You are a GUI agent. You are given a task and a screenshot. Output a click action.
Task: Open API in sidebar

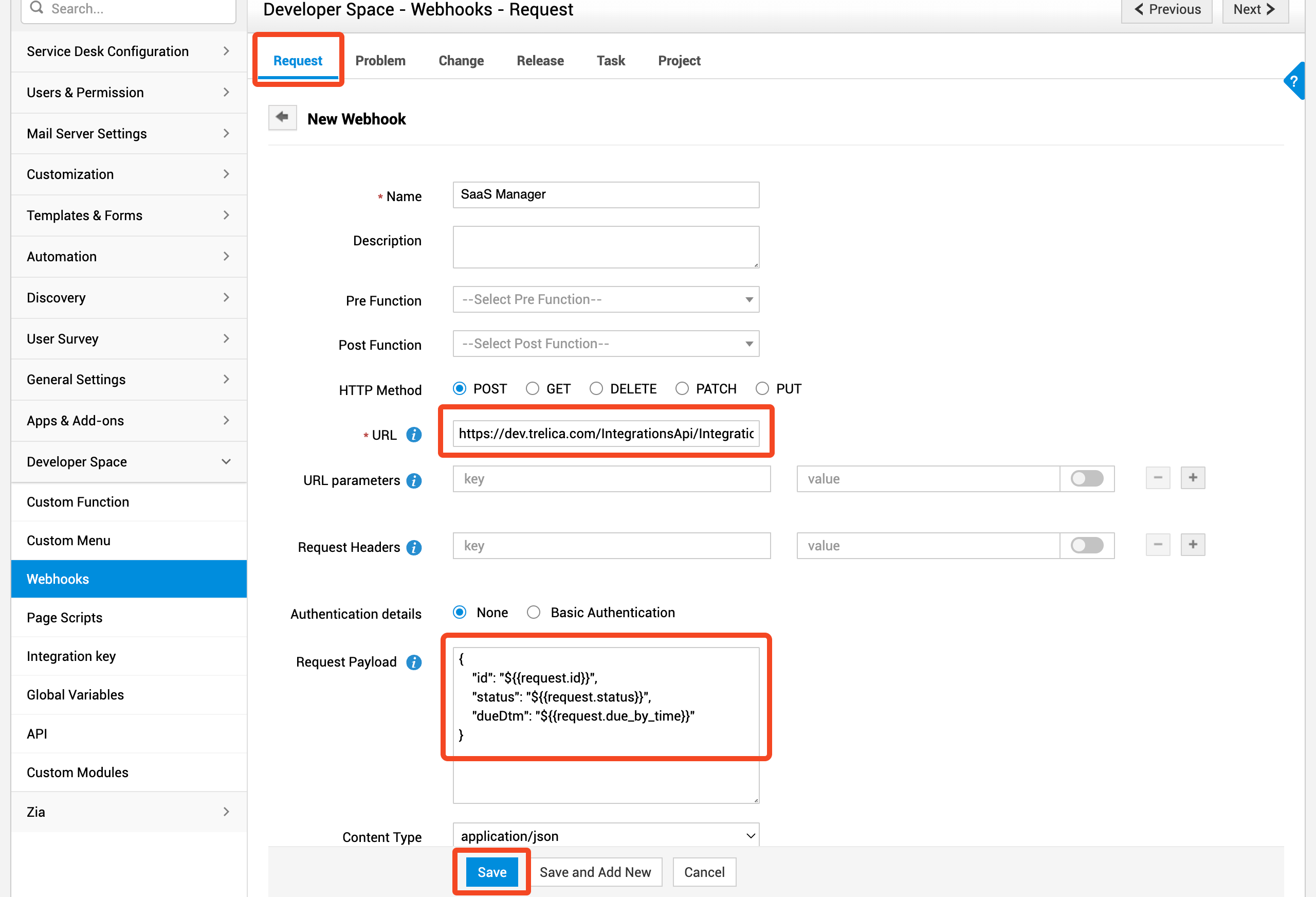pos(129,734)
